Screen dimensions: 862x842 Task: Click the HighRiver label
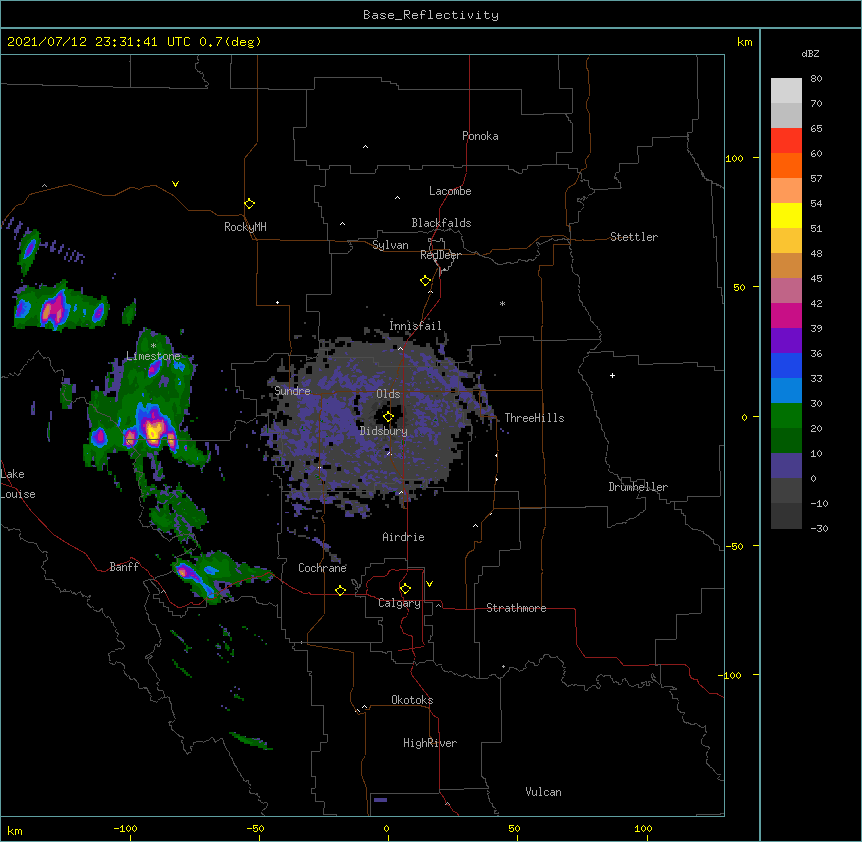pos(430,743)
